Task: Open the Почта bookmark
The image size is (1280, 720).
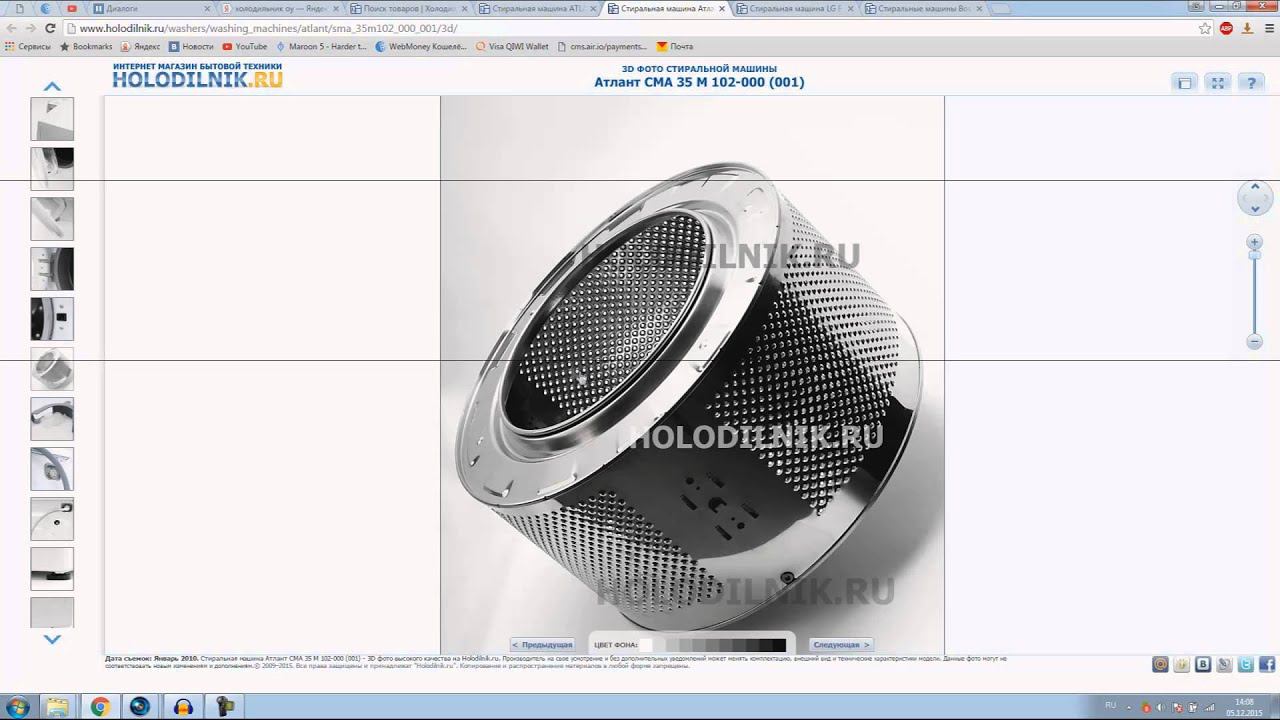Action: pos(674,46)
